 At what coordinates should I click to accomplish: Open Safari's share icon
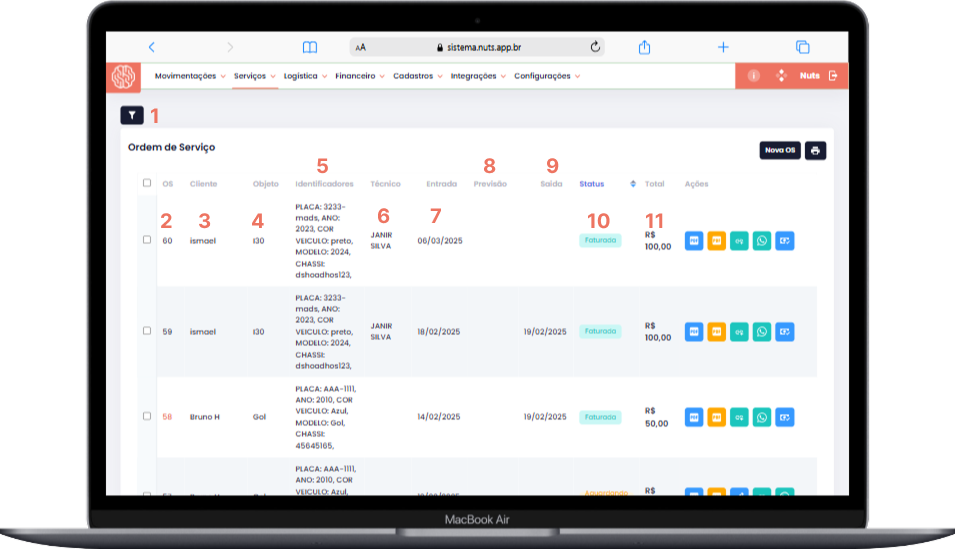(x=645, y=47)
